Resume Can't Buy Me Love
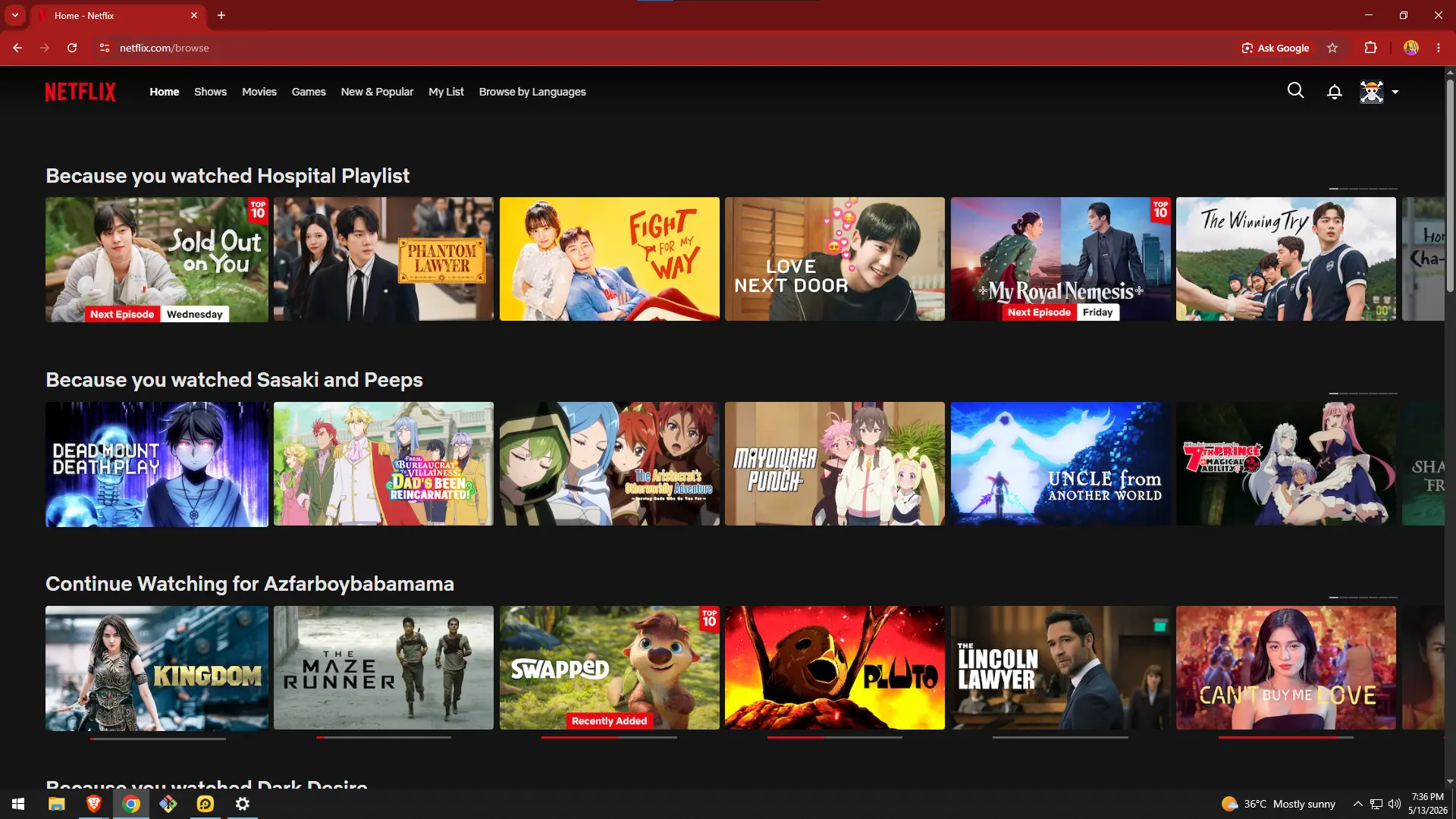The image size is (1456, 819). (x=1286, y=668)
